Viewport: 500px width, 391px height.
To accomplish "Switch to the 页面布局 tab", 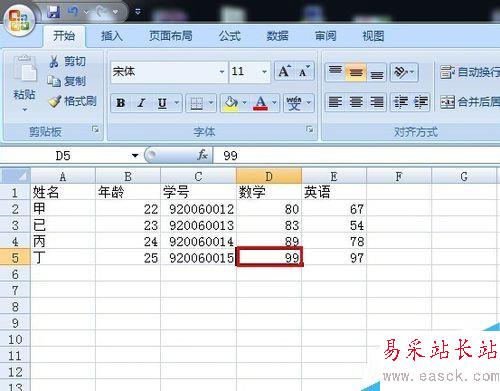I will point(170,36).
